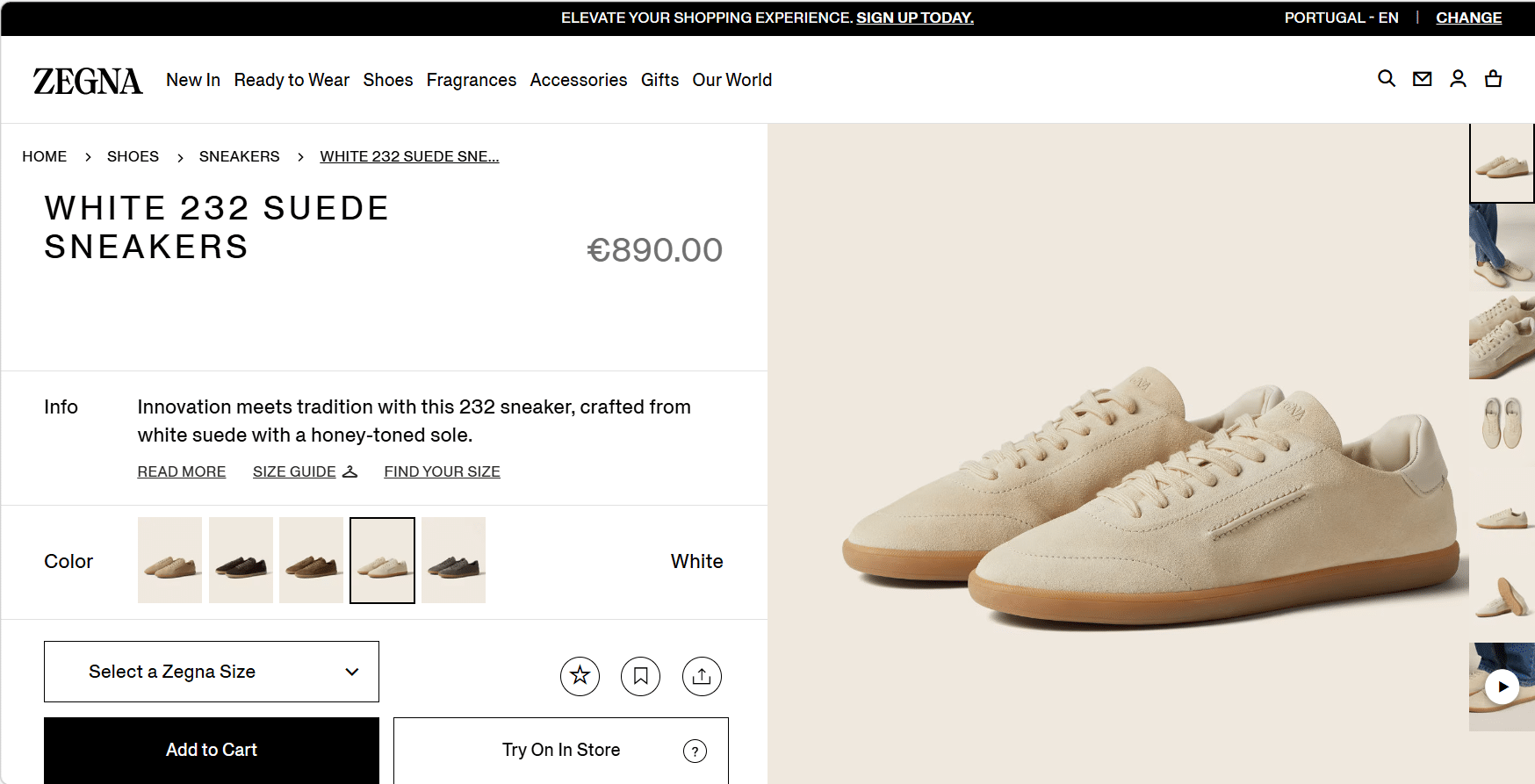The width and height of the screenshot is (1535, 784).
Task: Click the star favorite icon
Action: [580, 676]
